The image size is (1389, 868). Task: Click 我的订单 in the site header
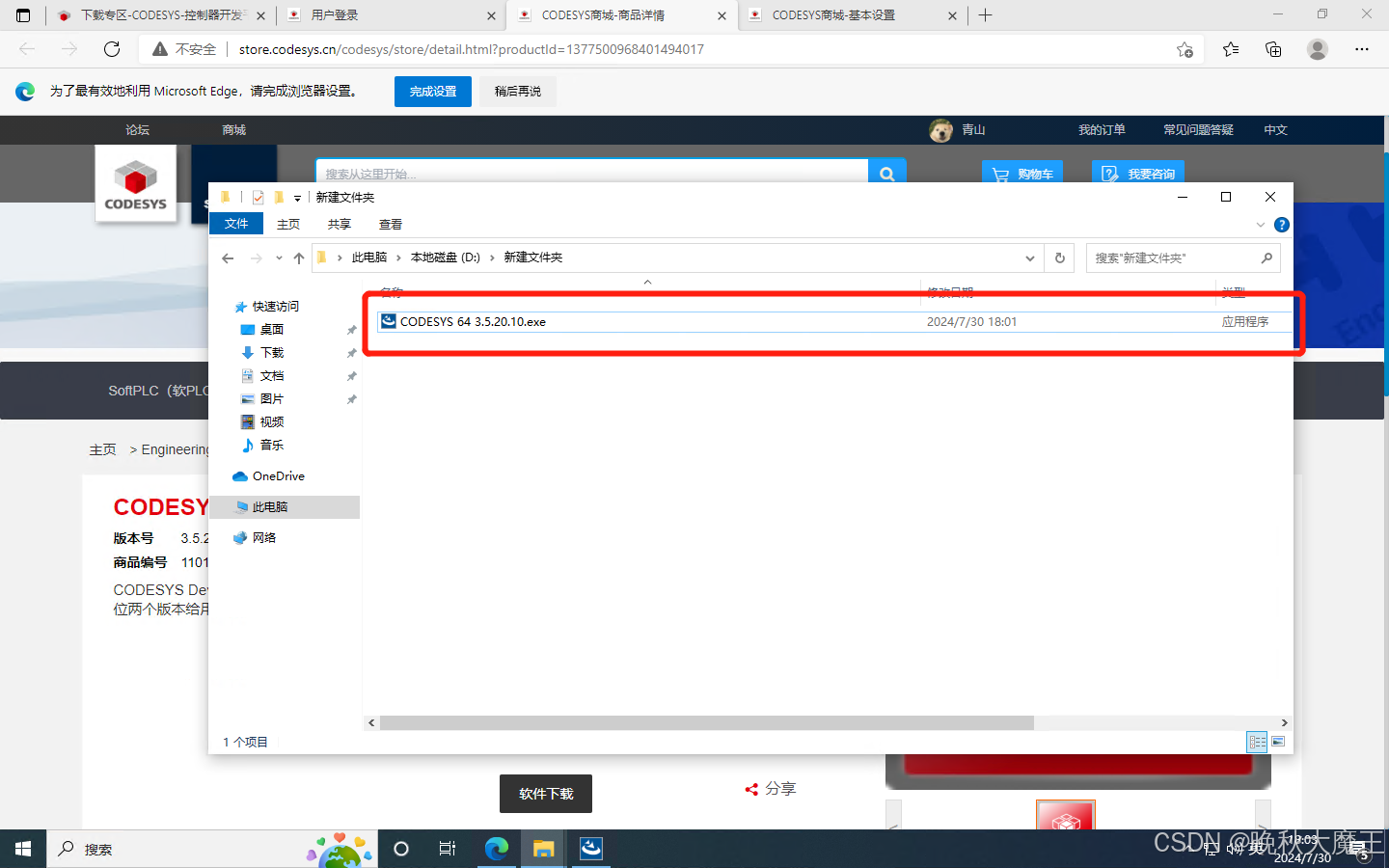click(1102, 129)
